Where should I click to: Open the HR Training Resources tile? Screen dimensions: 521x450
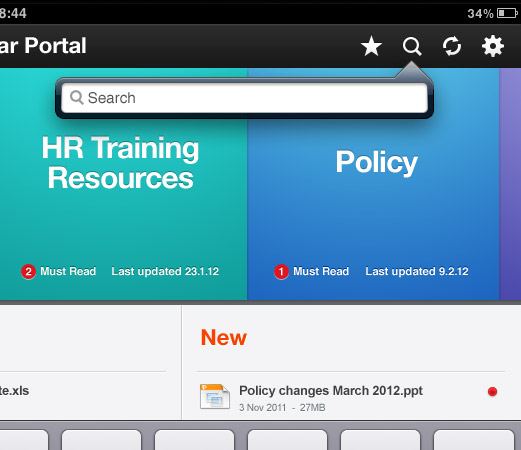pyautogui.click(x=123, y=184)
